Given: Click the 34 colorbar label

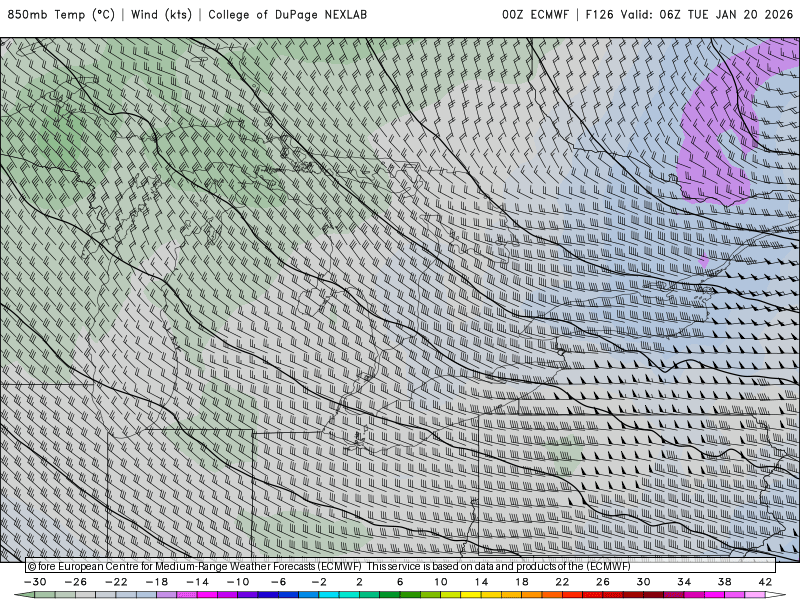Looking at the screenshot, I should [x=684, y=582].
